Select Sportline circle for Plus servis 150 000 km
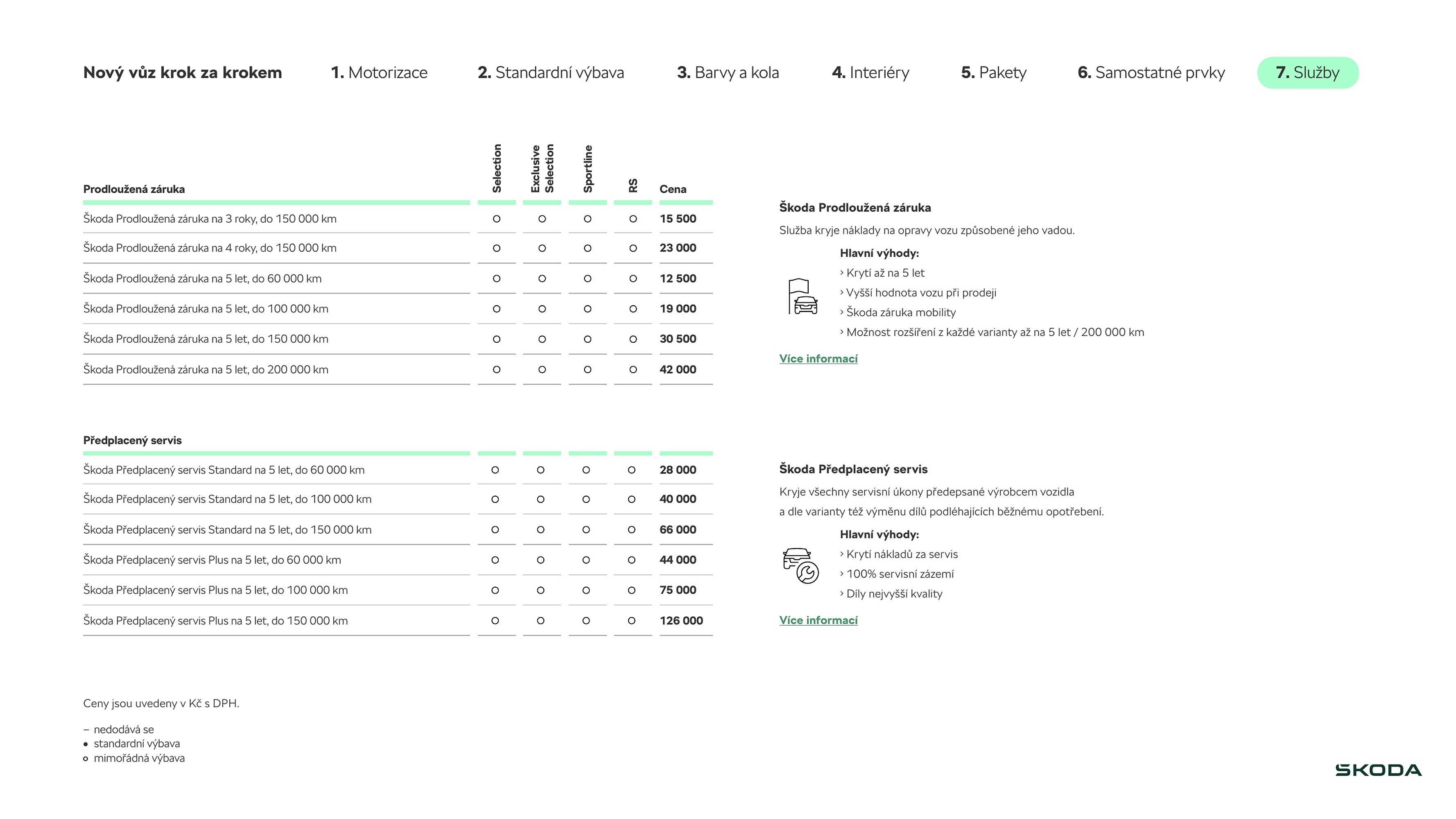1456x819 pixels. [x=586, y=621]
